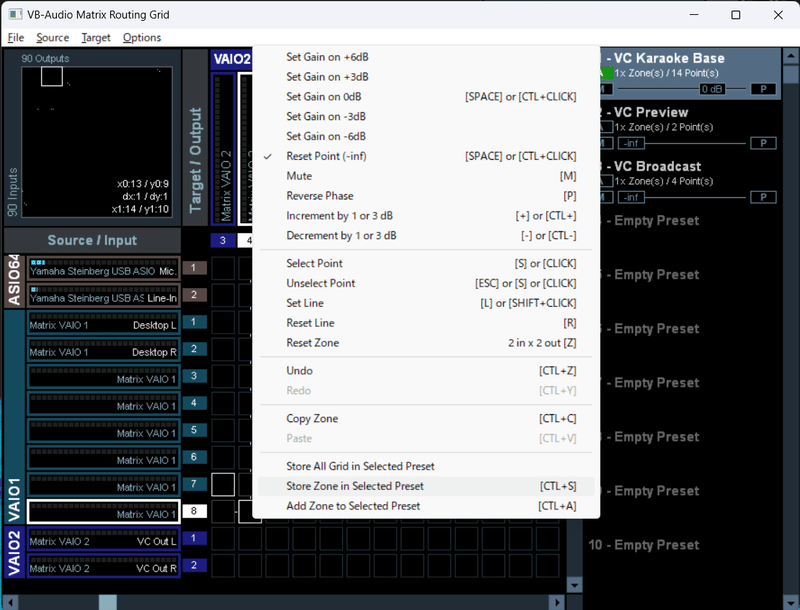800x610 pixels.
Task: Choose Store All Grid in Selected Preset
Action: click(x=426, y=466)
